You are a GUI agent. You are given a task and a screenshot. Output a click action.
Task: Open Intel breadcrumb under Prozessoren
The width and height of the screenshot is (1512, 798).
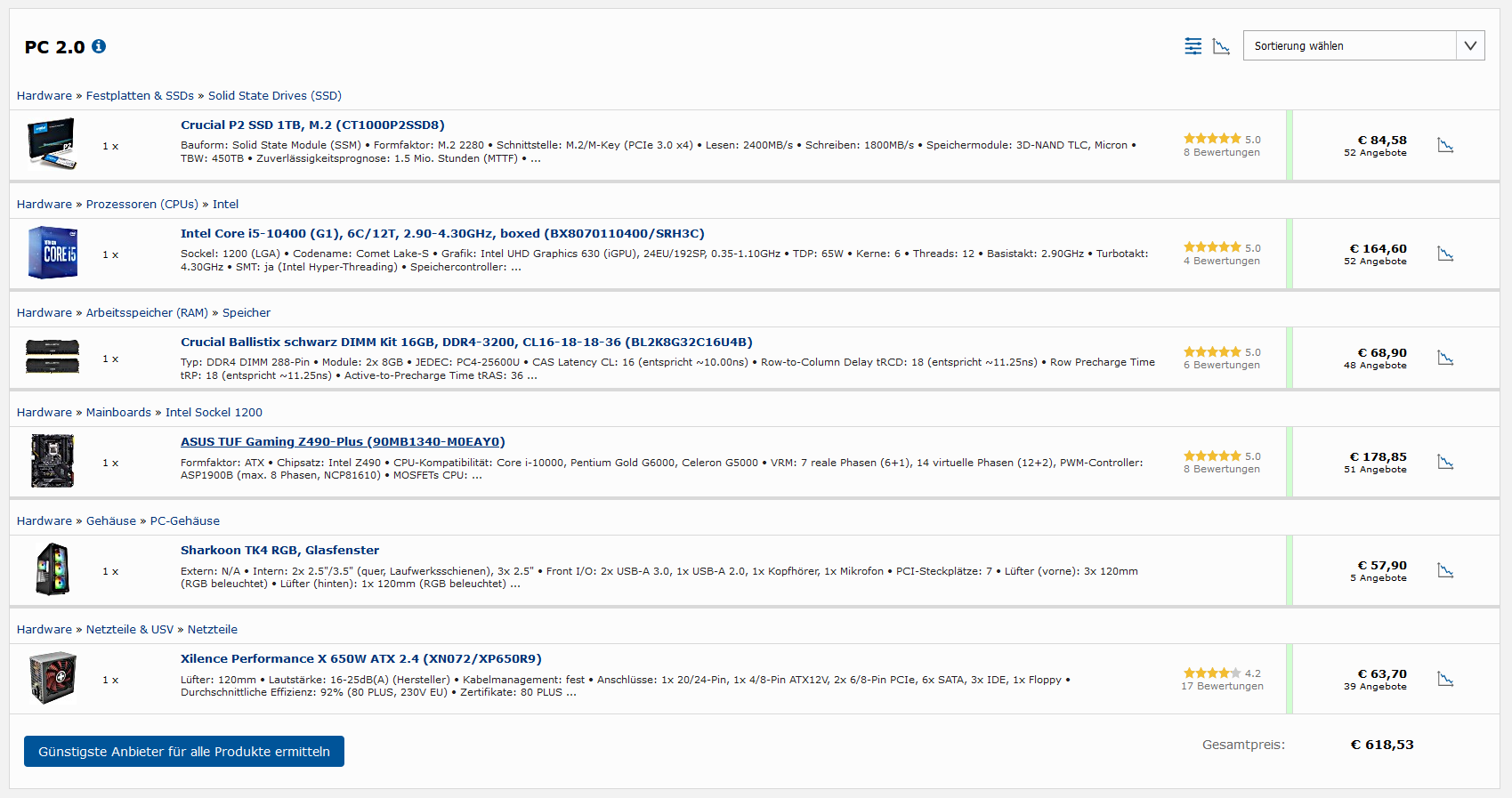225,205
